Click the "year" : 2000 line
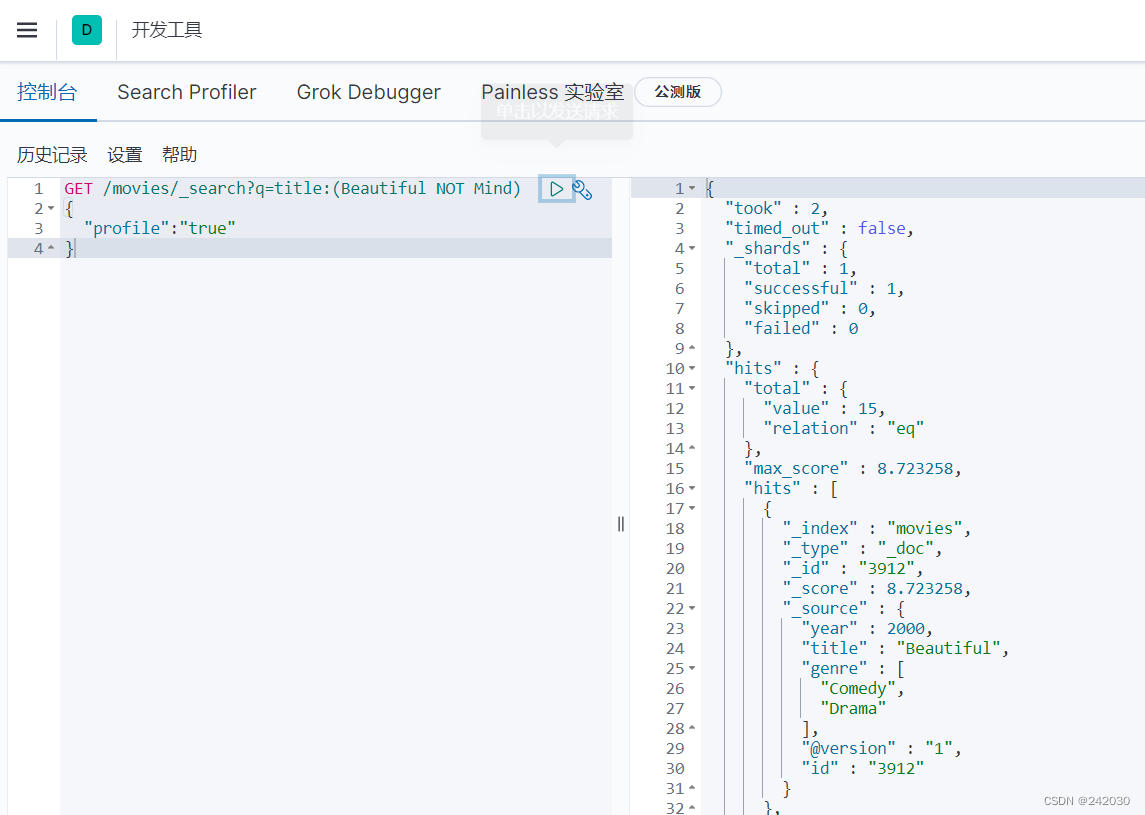Image resolution: width=1145 pixels, height=815 pixels. click(868, 629)
